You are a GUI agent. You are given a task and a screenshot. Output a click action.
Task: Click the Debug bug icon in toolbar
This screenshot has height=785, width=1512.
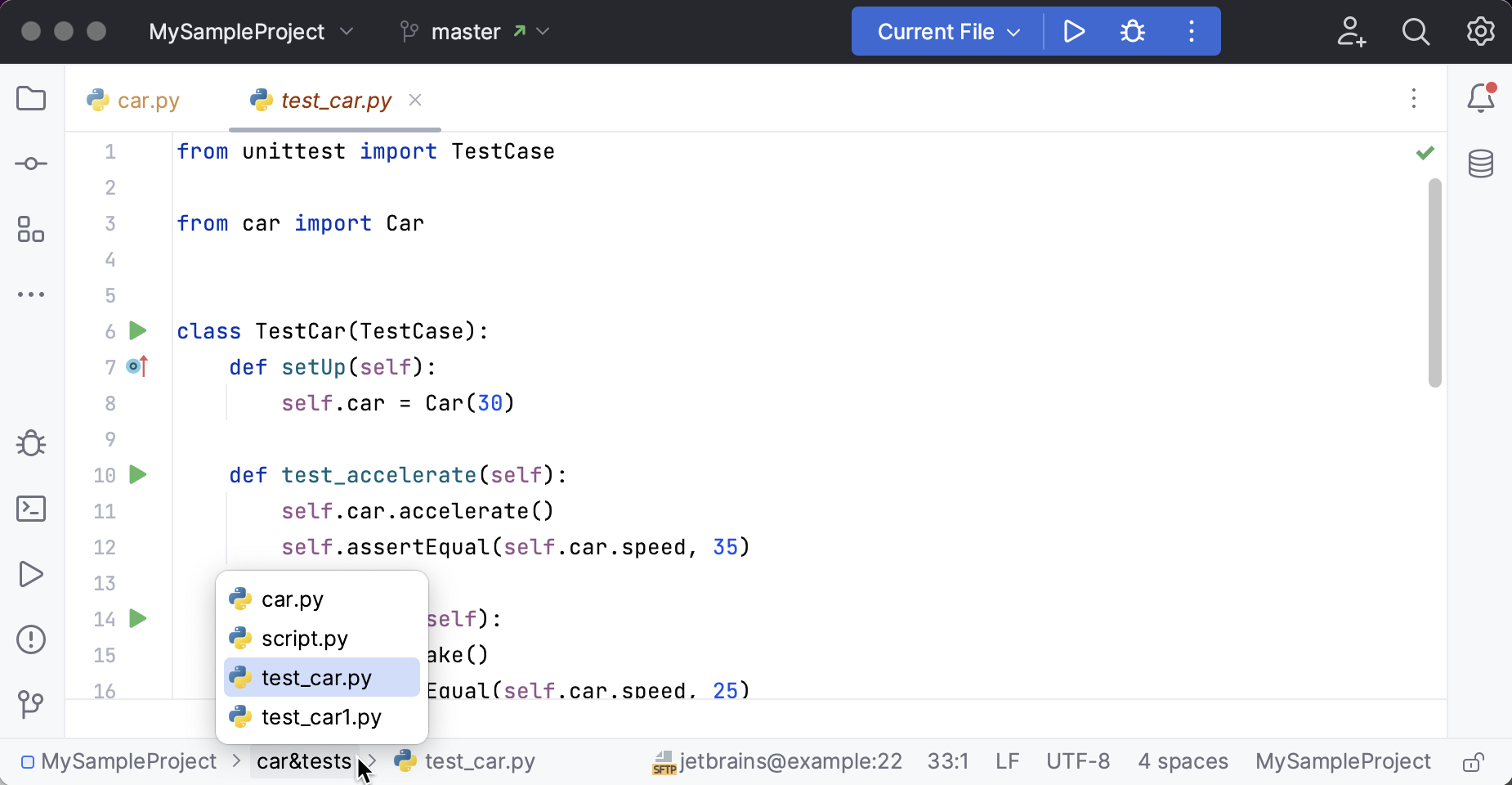coord(1132,32)
